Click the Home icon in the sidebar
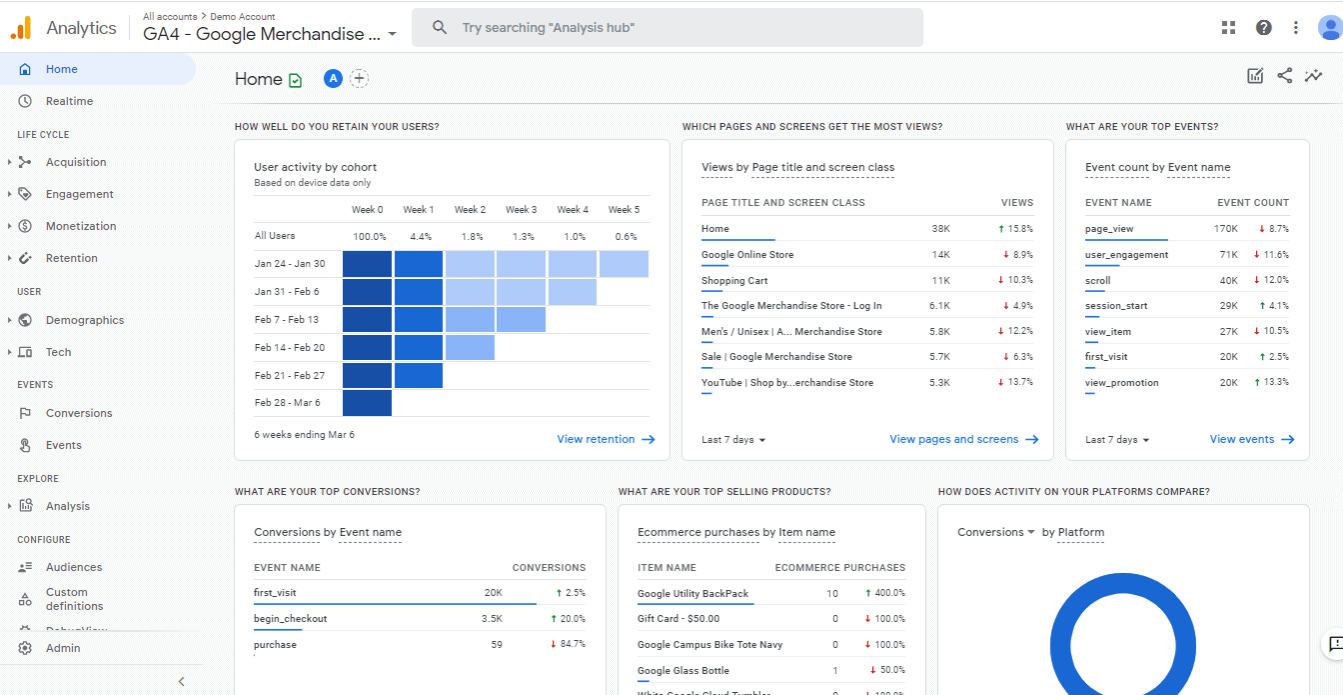1343x695 pixels. point(25,69)
